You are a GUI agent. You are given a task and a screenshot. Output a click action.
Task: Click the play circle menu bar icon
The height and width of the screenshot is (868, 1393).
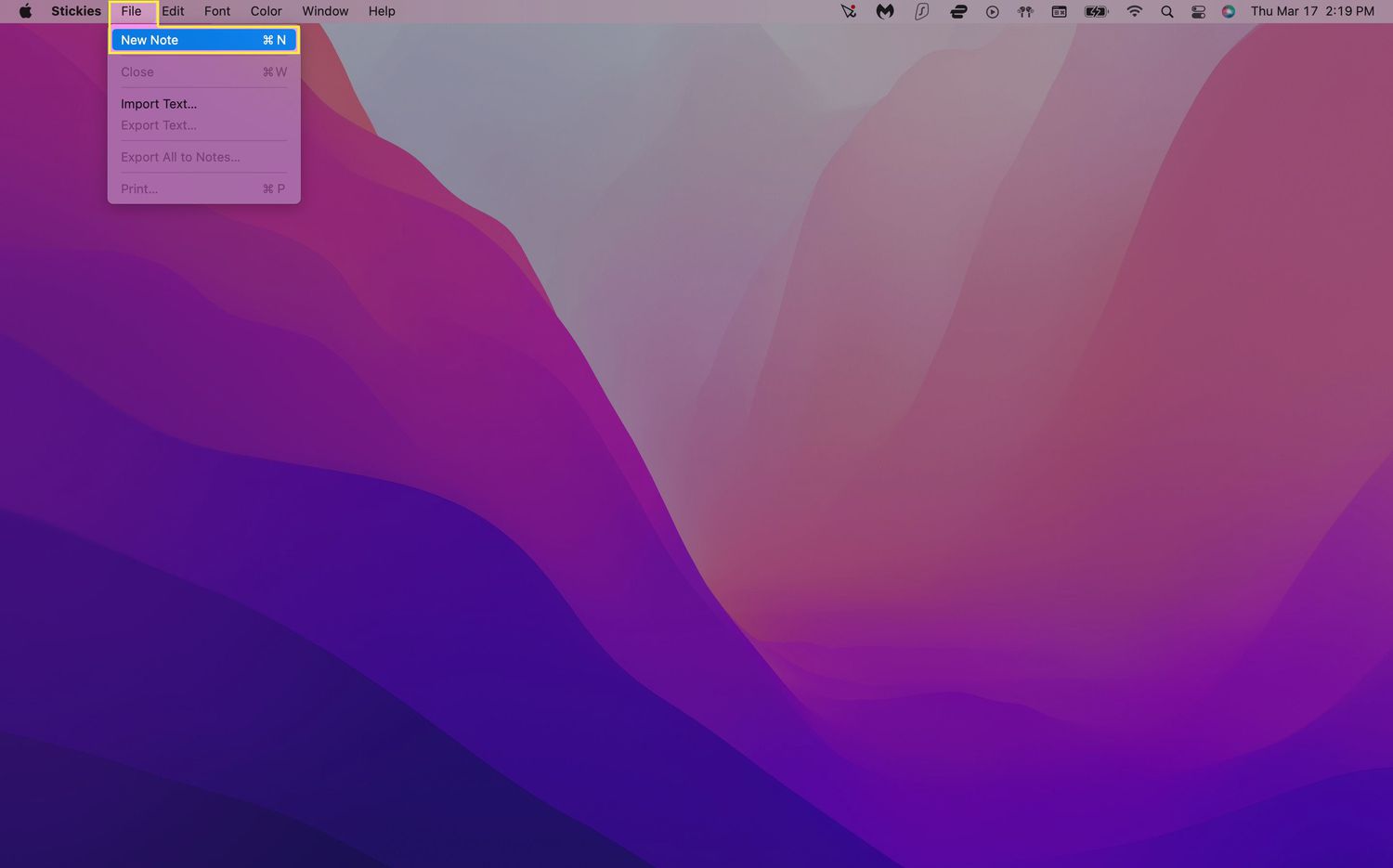coord(992,11)
